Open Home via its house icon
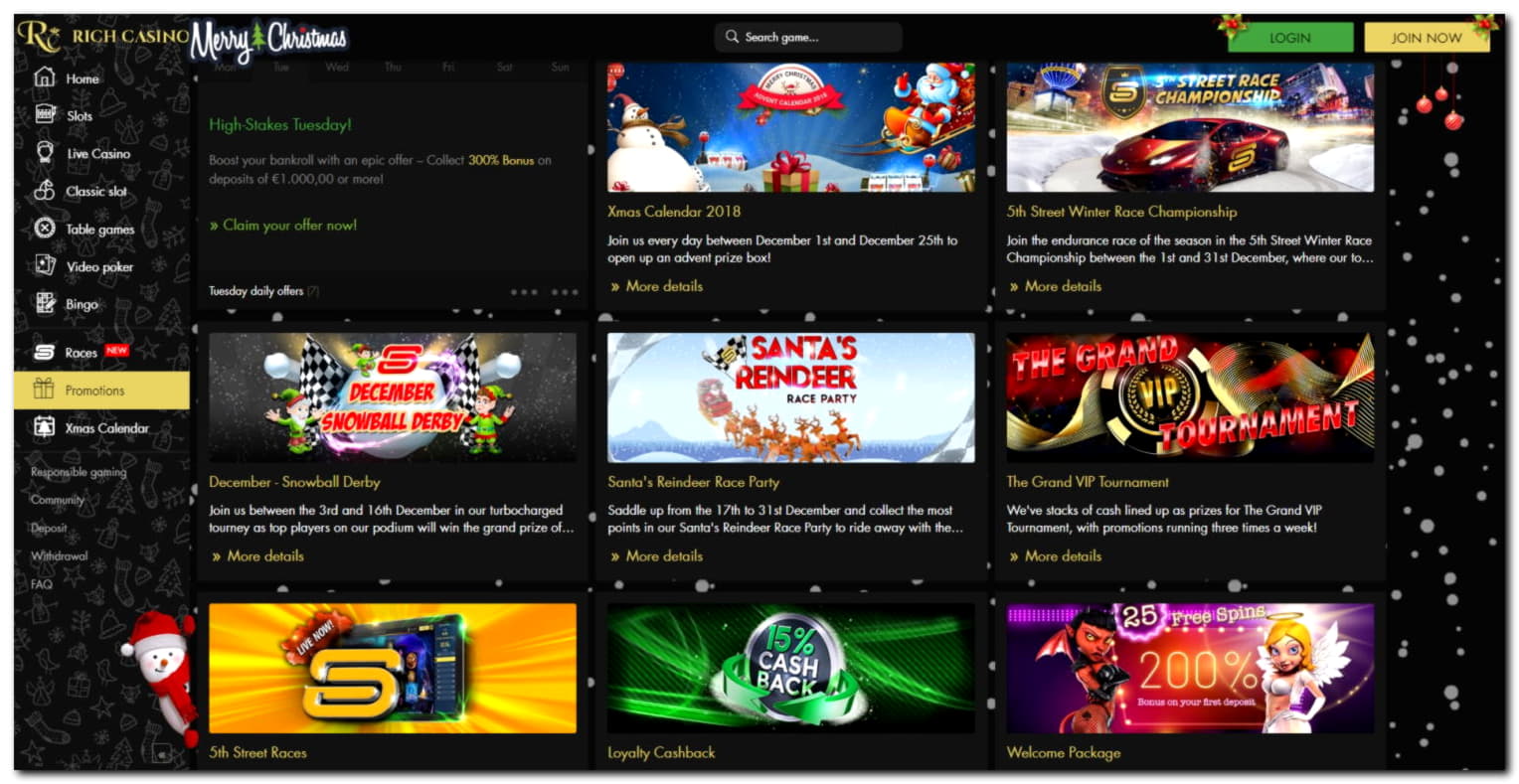 44,78
